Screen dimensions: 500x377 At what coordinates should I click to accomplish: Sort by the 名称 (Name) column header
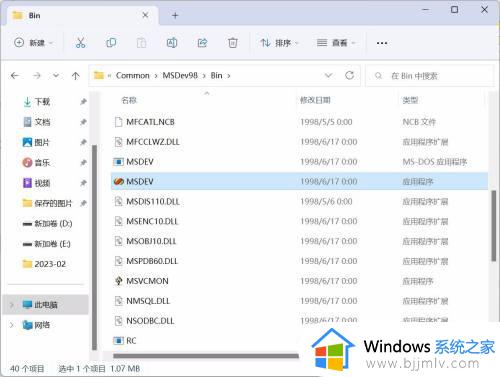click(129, 100)
